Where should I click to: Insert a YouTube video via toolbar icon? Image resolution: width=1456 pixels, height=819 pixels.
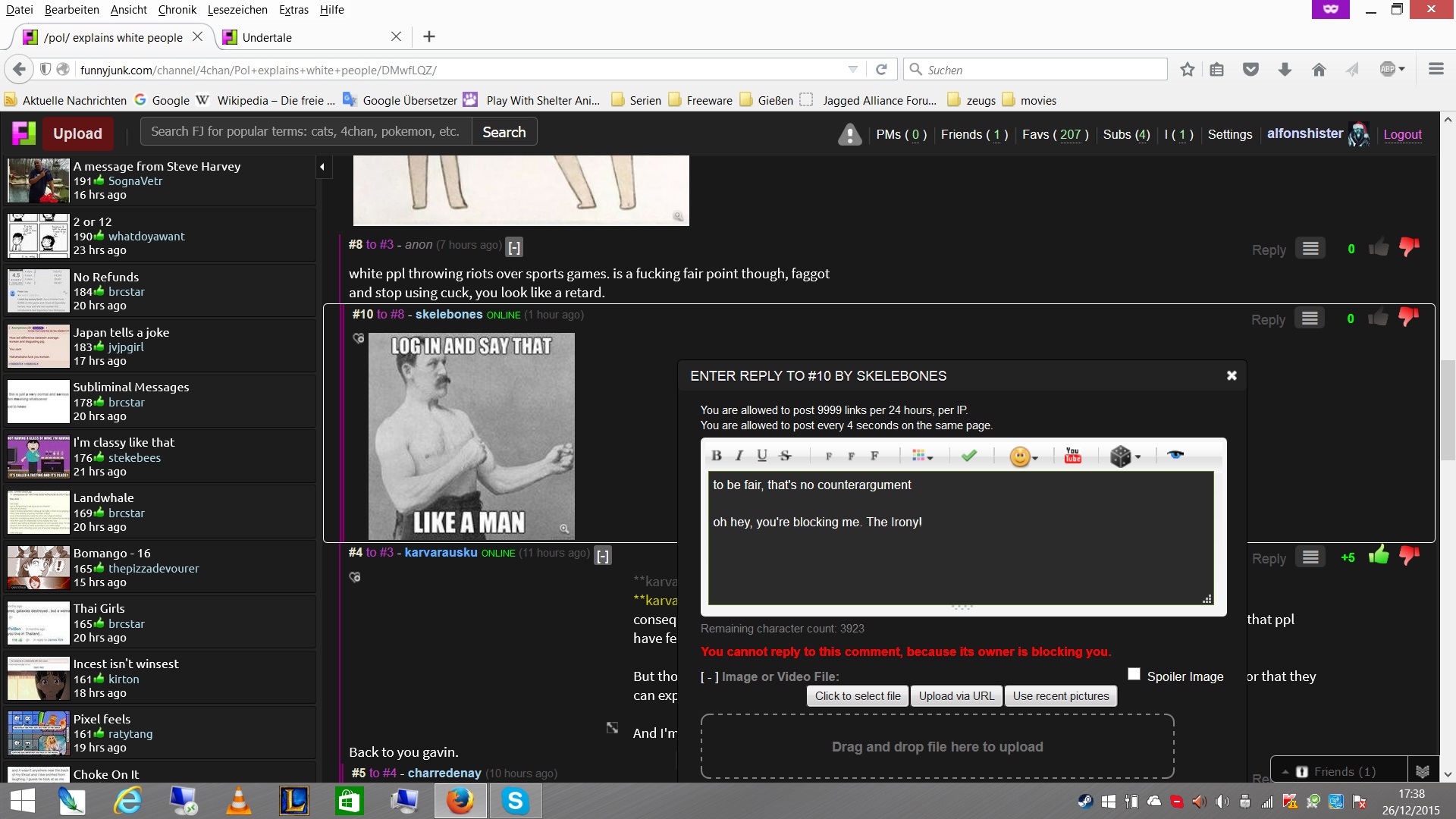[x=1072, y=455]
